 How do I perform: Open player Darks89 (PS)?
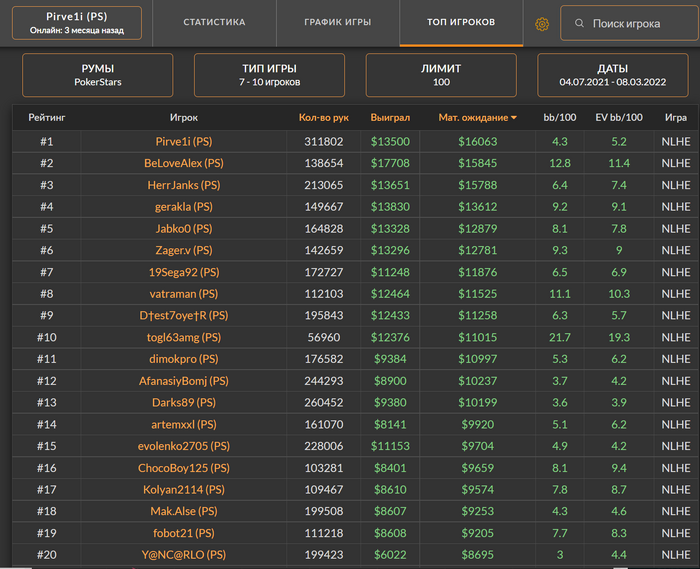184,403
